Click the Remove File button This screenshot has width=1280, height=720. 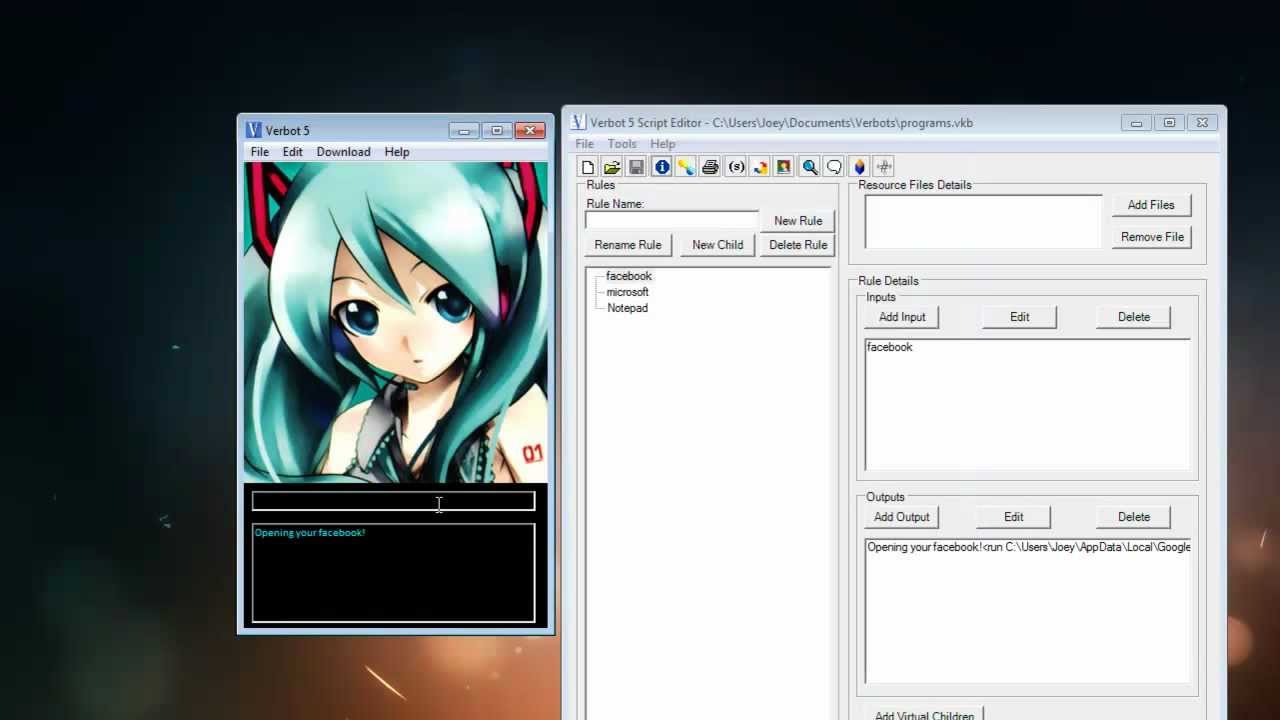tap(1152, 237)
